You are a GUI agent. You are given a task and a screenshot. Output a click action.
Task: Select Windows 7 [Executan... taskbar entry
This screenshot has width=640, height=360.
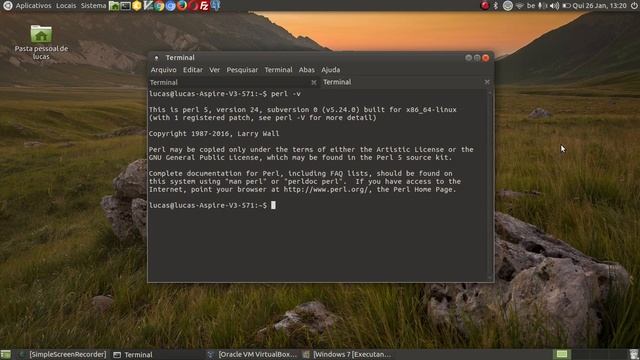347,354
